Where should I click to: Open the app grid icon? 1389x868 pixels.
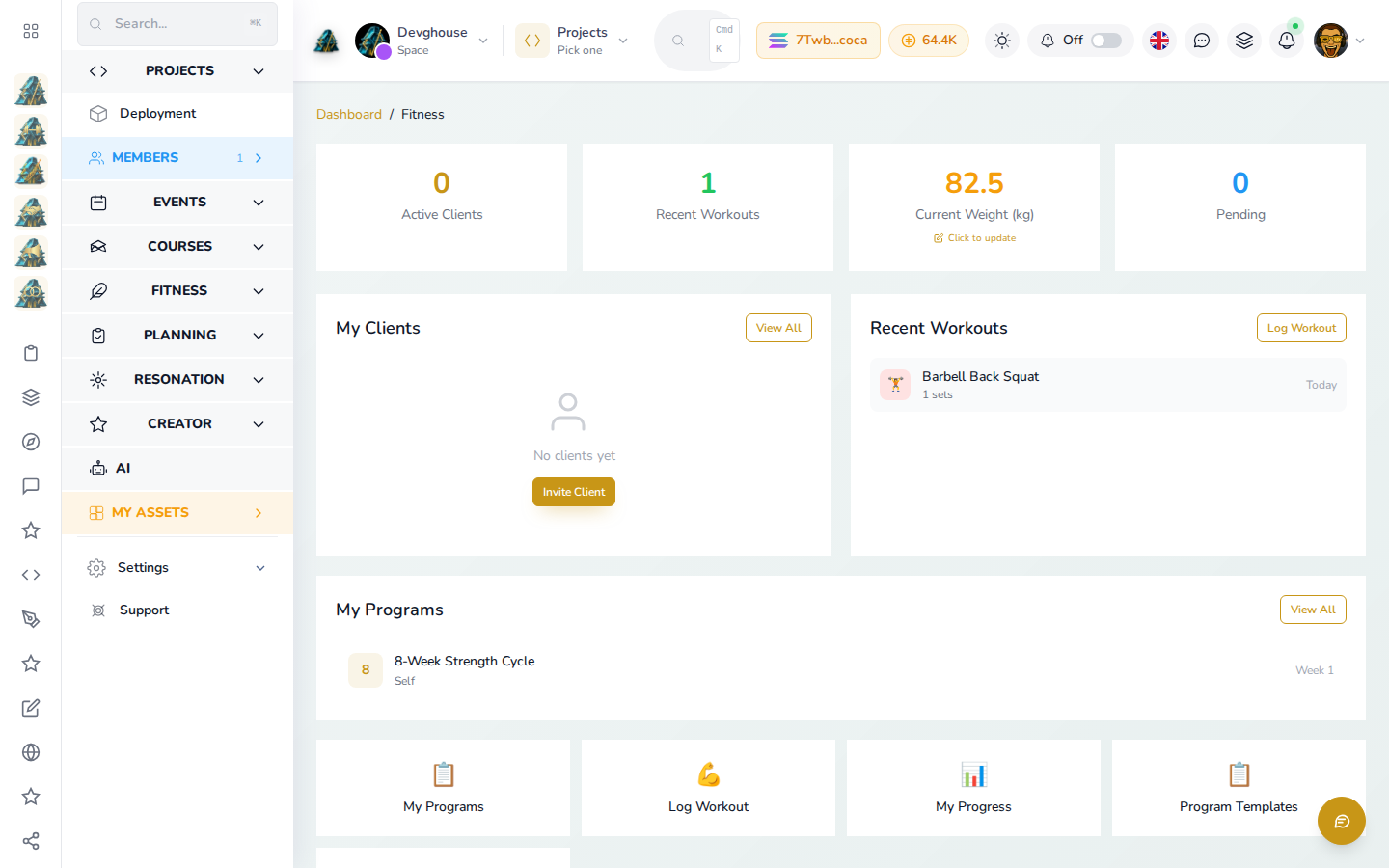tap(31, 31)
